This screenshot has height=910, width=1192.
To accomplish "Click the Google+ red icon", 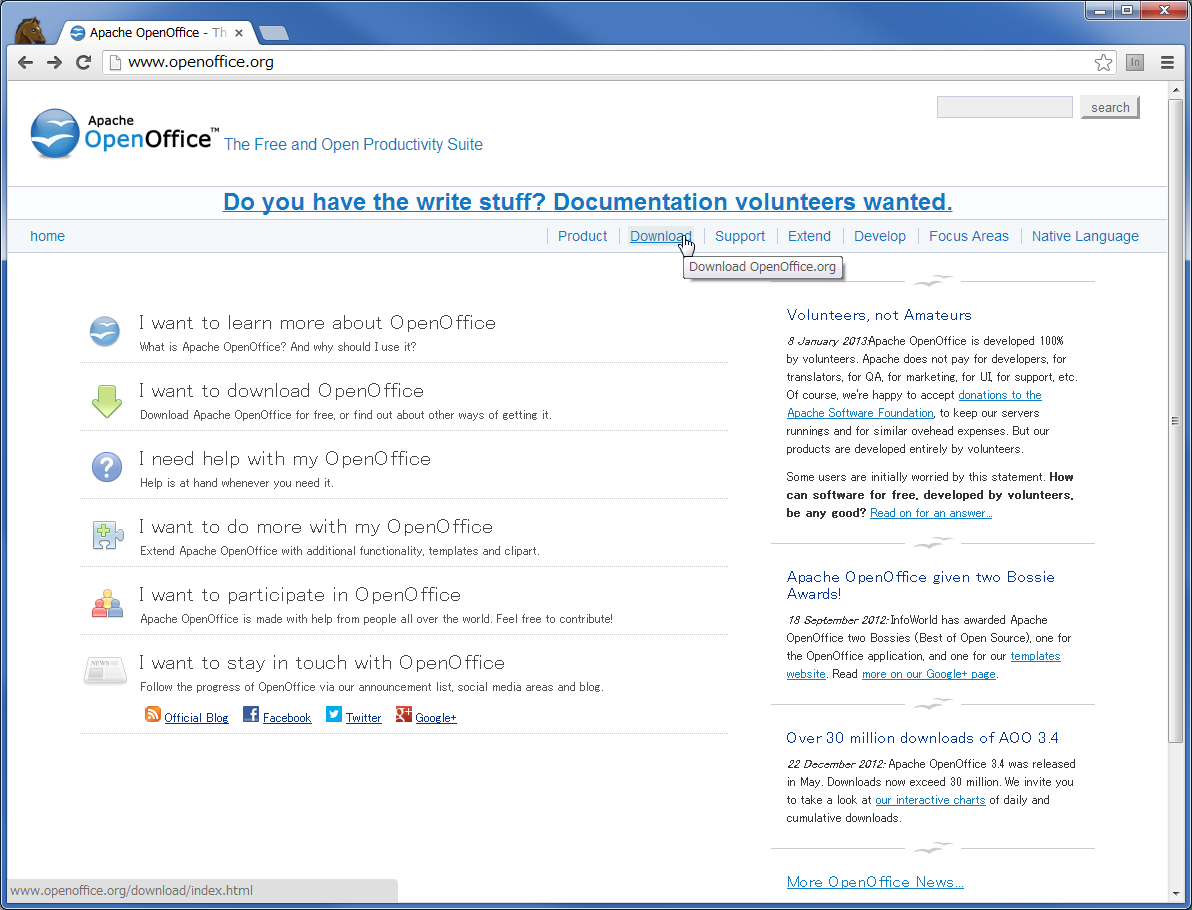I will (x=404, y=715).
